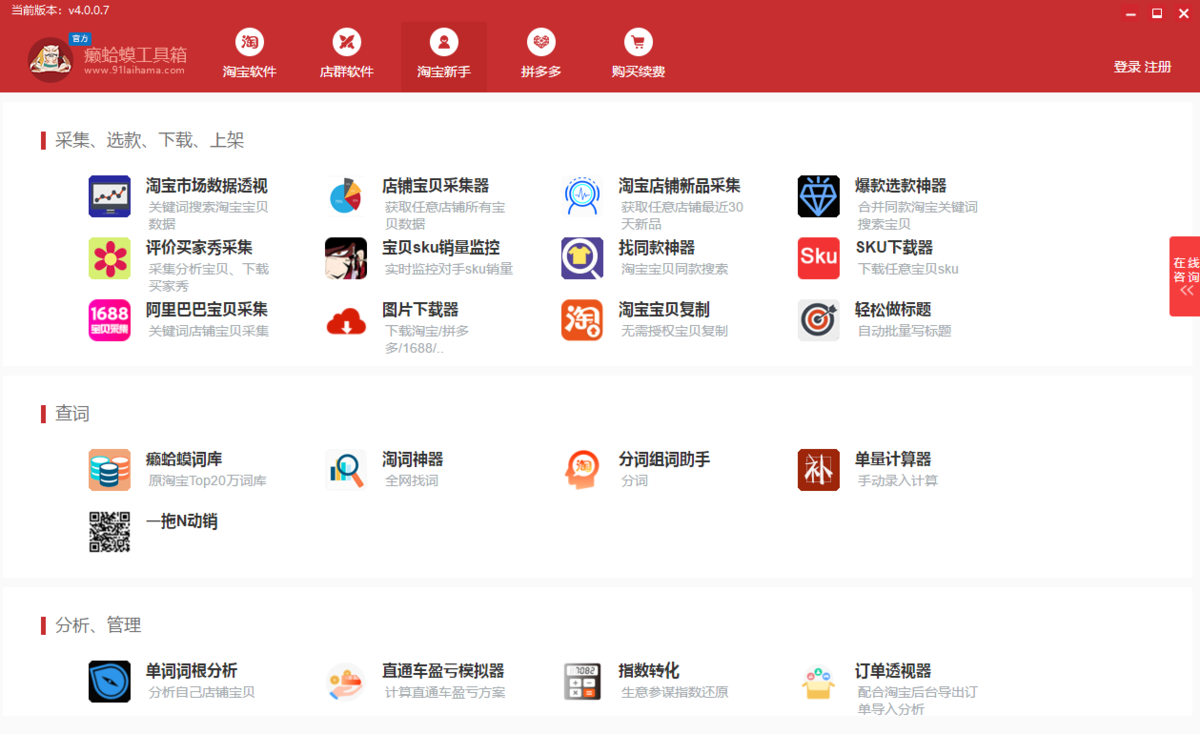Click the 一拖N动销 QR code icon
Viewport: 1200px width, 734px height.
point(109,532)
